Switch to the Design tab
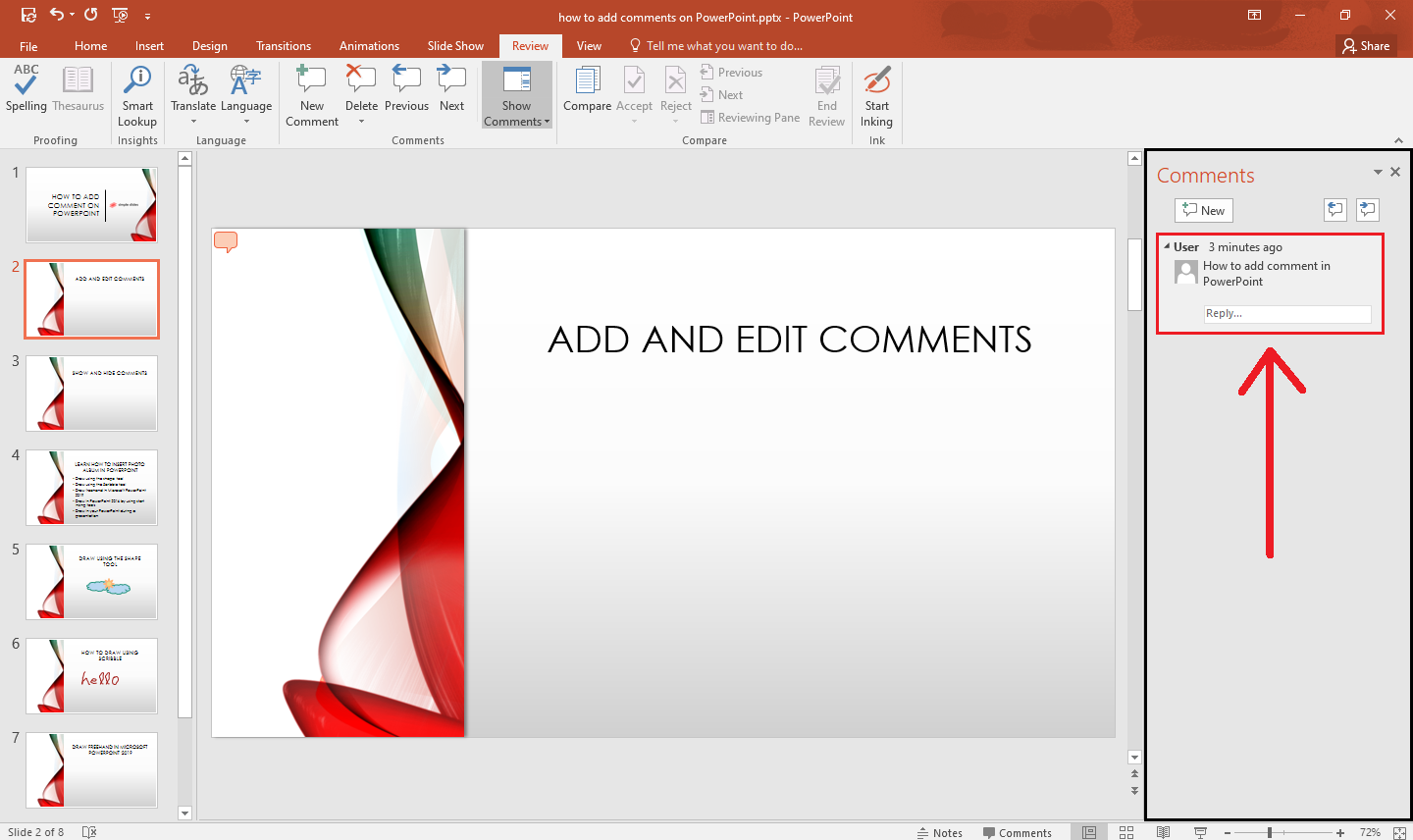This screenshot has height=840, width=1413. click(x=210, y=46)
